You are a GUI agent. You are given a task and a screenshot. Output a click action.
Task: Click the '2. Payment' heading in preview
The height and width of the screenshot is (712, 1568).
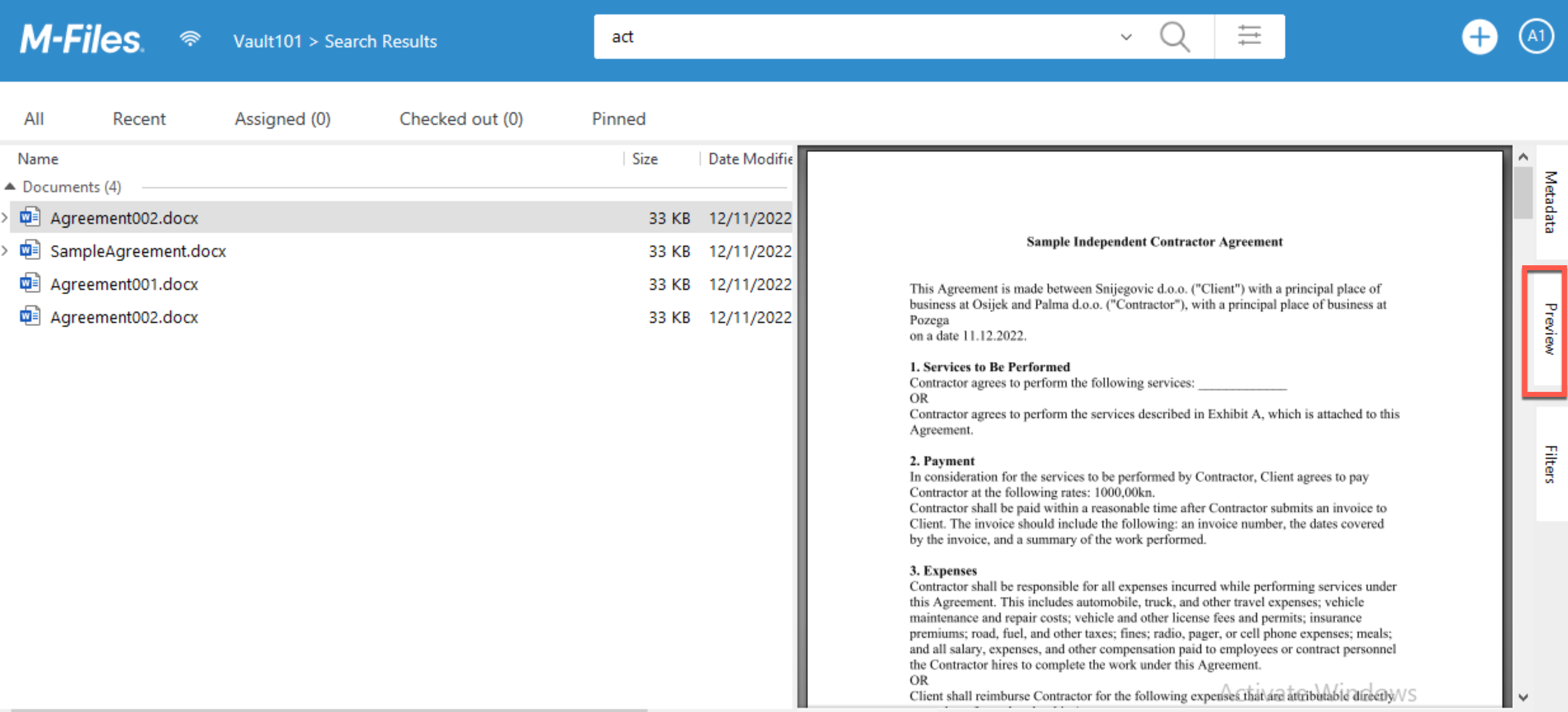click(942, 461)
